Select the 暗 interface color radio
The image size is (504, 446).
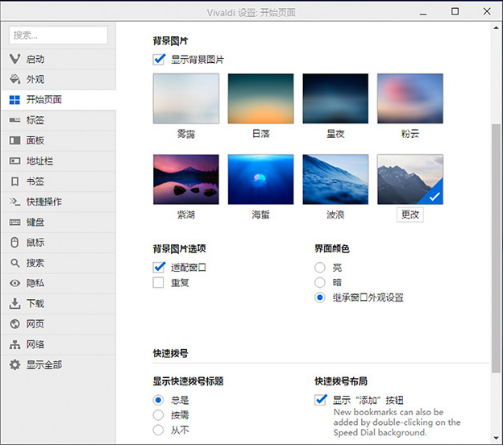click(320, 282)
